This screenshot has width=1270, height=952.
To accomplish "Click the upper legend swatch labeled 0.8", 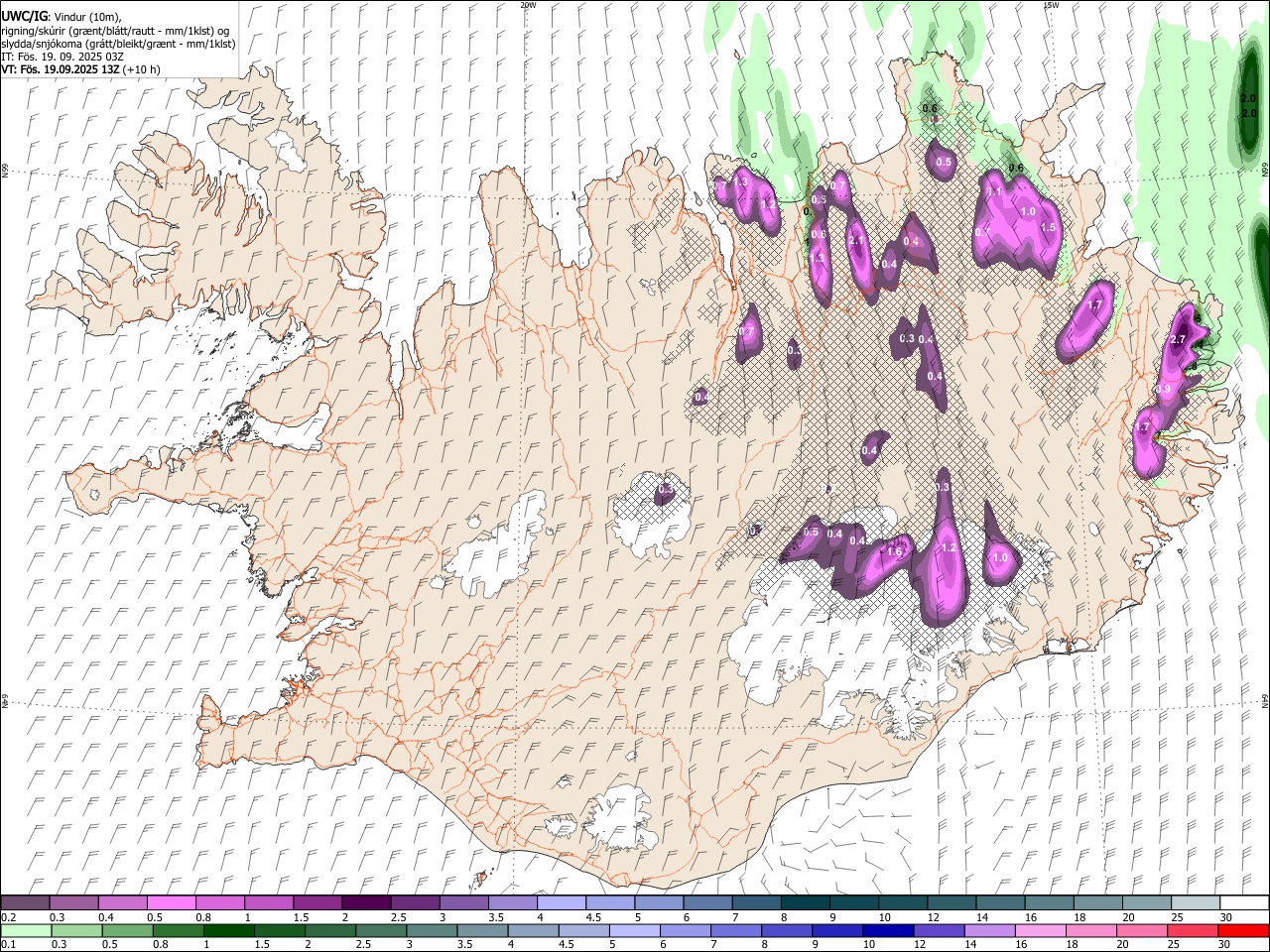I will [220, 902].
